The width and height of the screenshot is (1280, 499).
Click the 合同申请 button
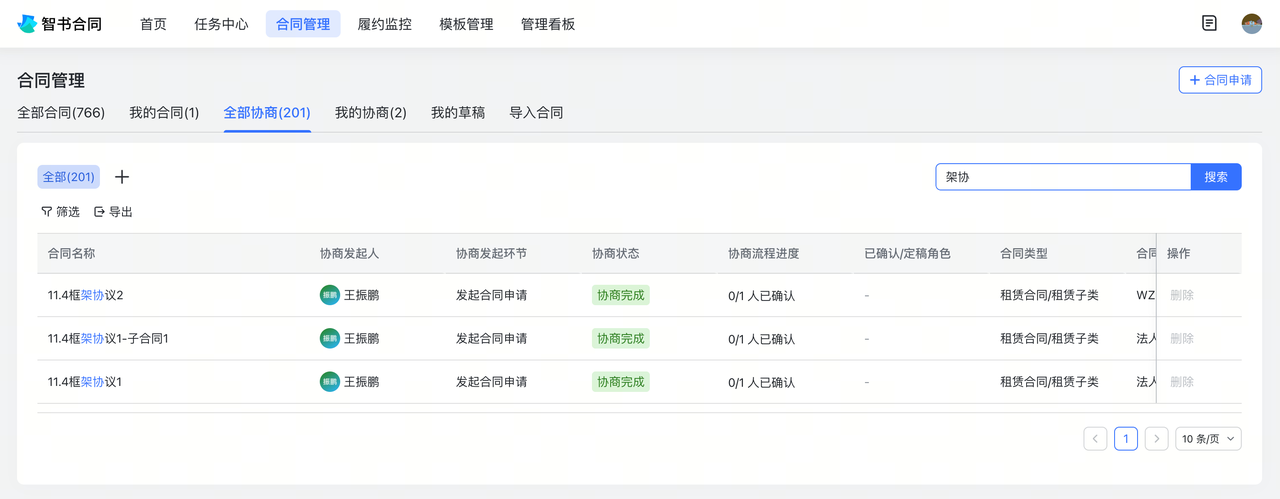[1220, 80]
